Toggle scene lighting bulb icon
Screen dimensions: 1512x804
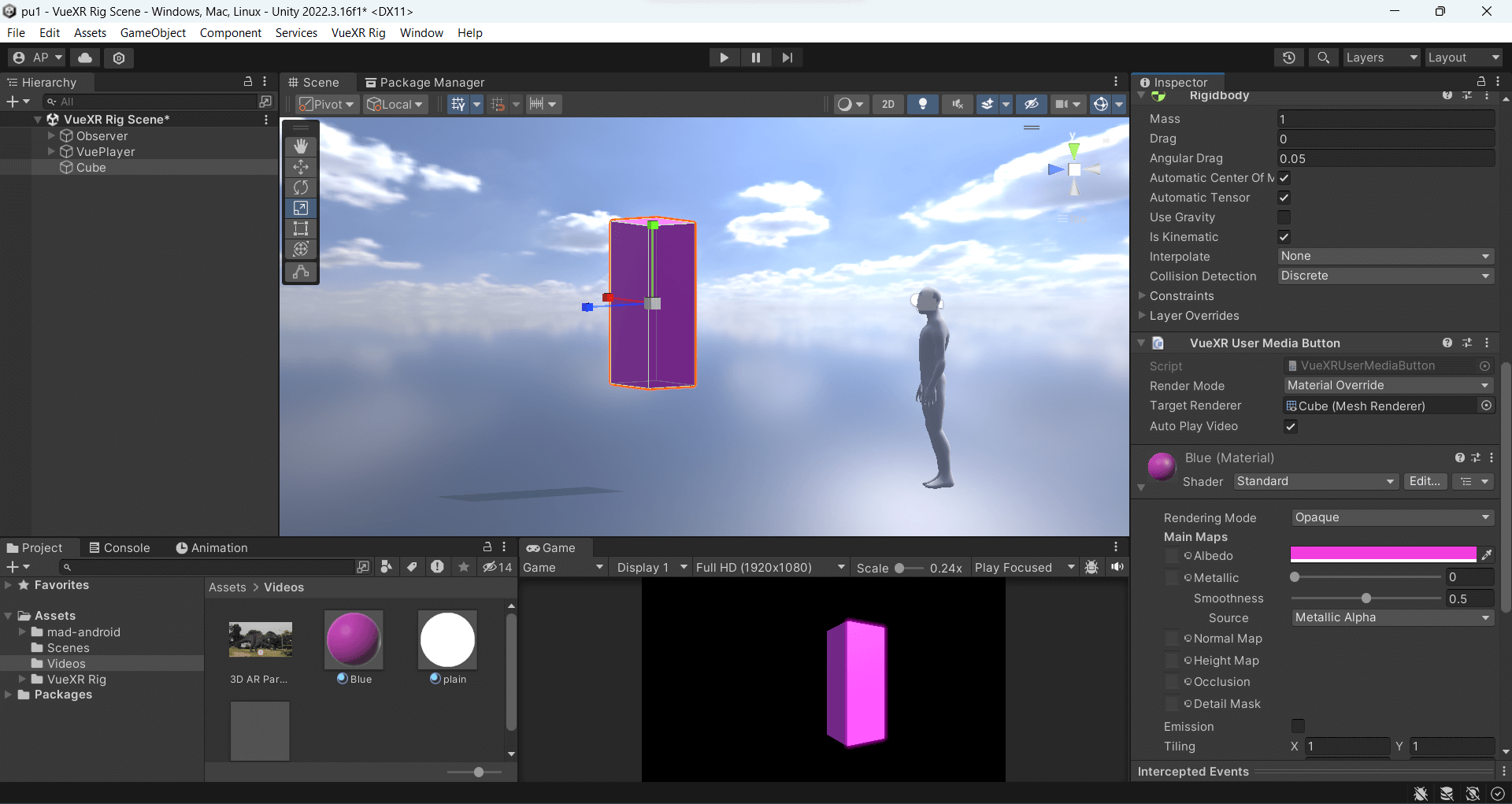(x=923, y=104)
